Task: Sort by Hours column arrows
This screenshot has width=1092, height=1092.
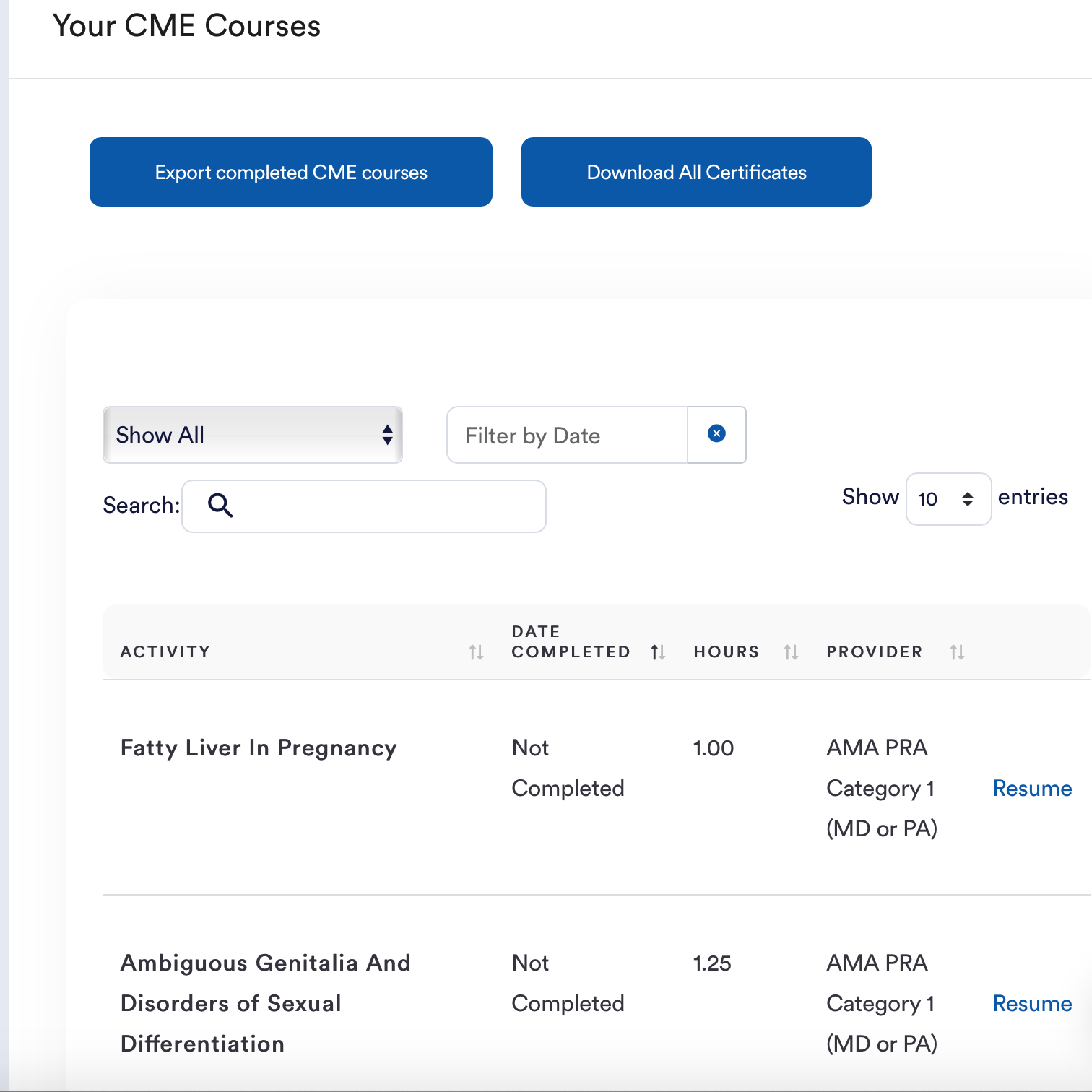Action: coord(791,652)
